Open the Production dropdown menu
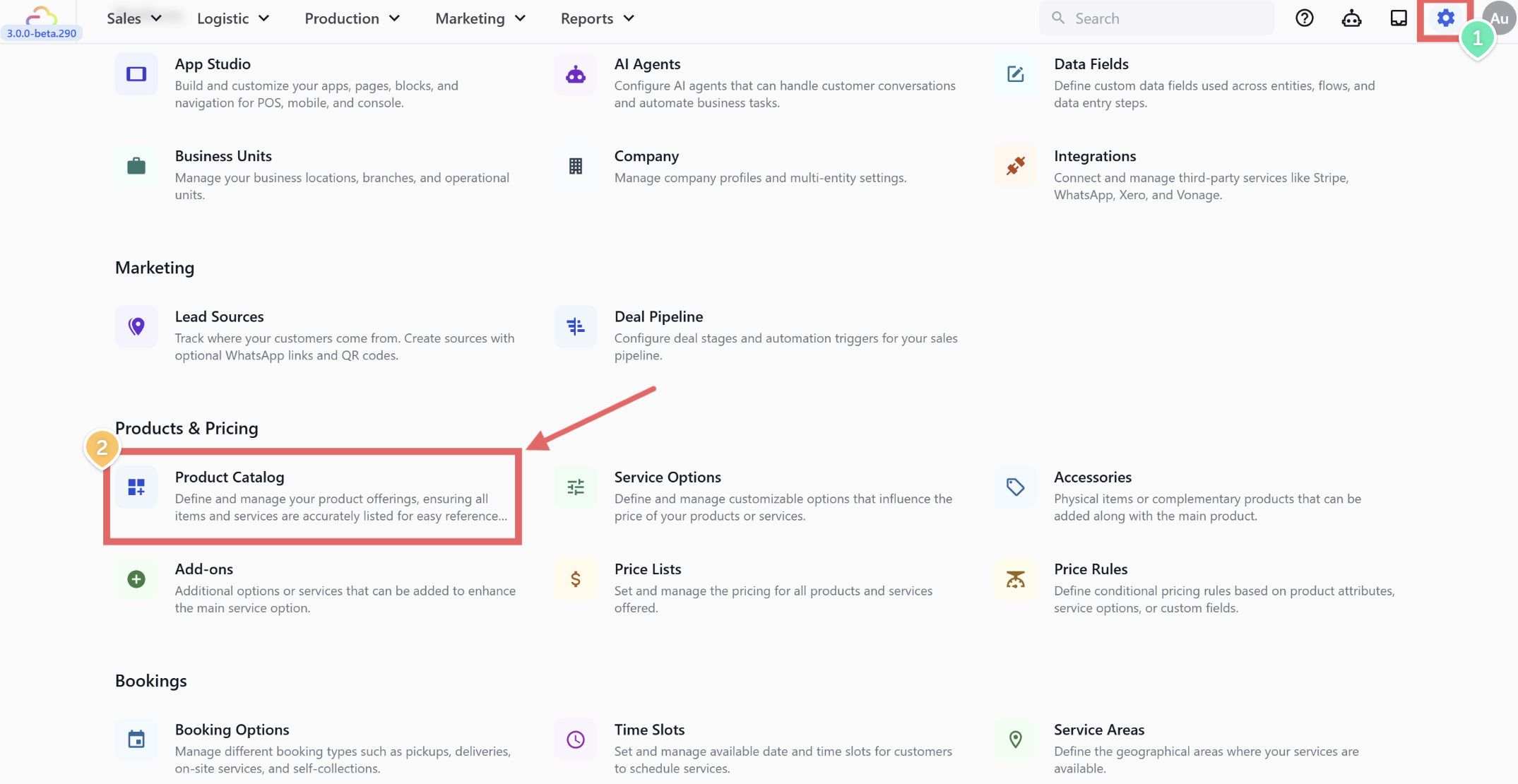Image resolution: width=1518 pixels, height=784 pixels. click(x=352, y=18)
